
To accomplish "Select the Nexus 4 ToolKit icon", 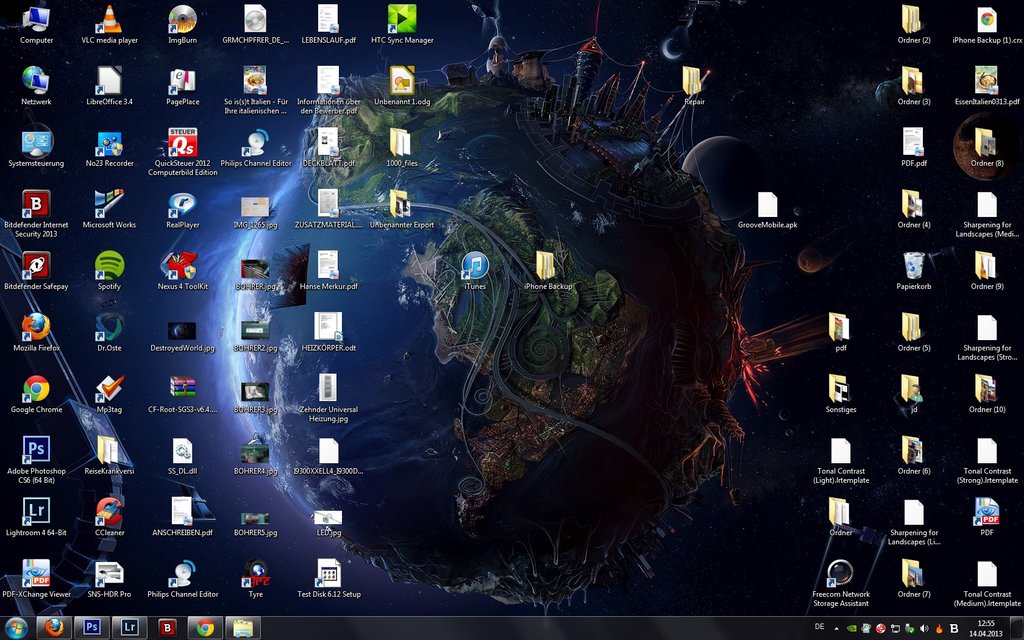I will tap(182, 266).
